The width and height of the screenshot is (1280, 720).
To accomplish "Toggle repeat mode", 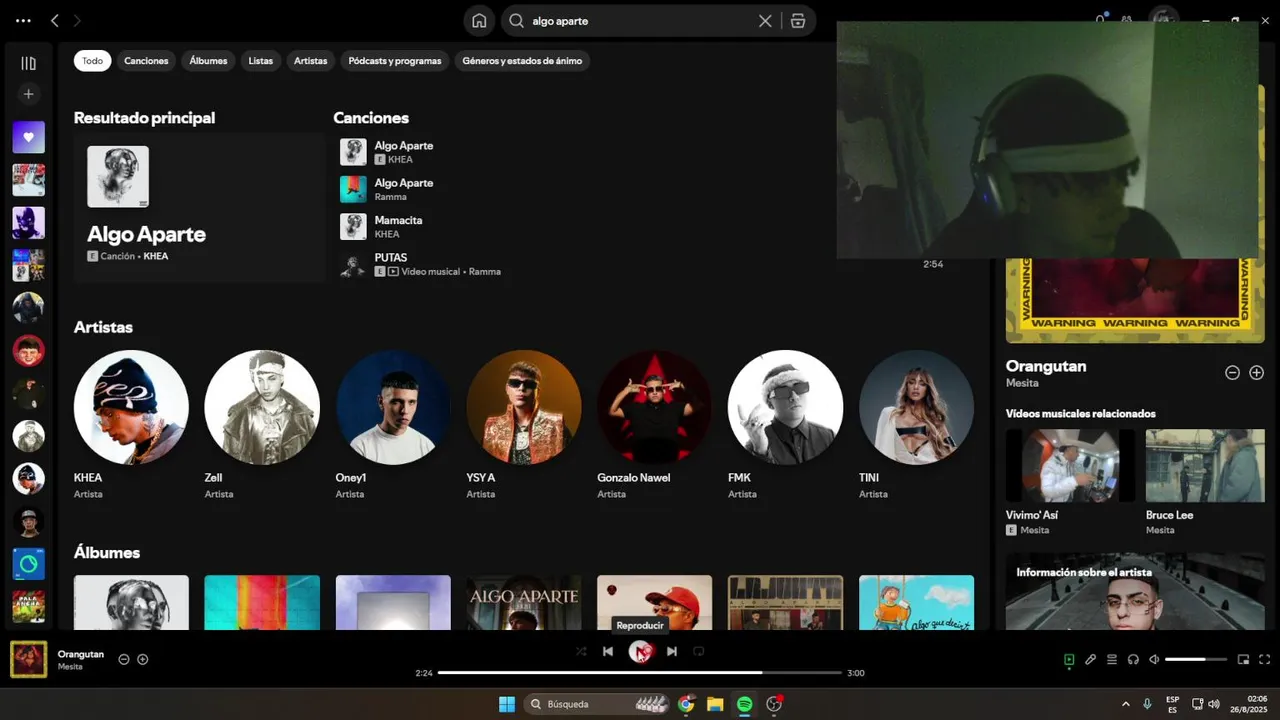I will pyautogui.click(x=699, y=651).
